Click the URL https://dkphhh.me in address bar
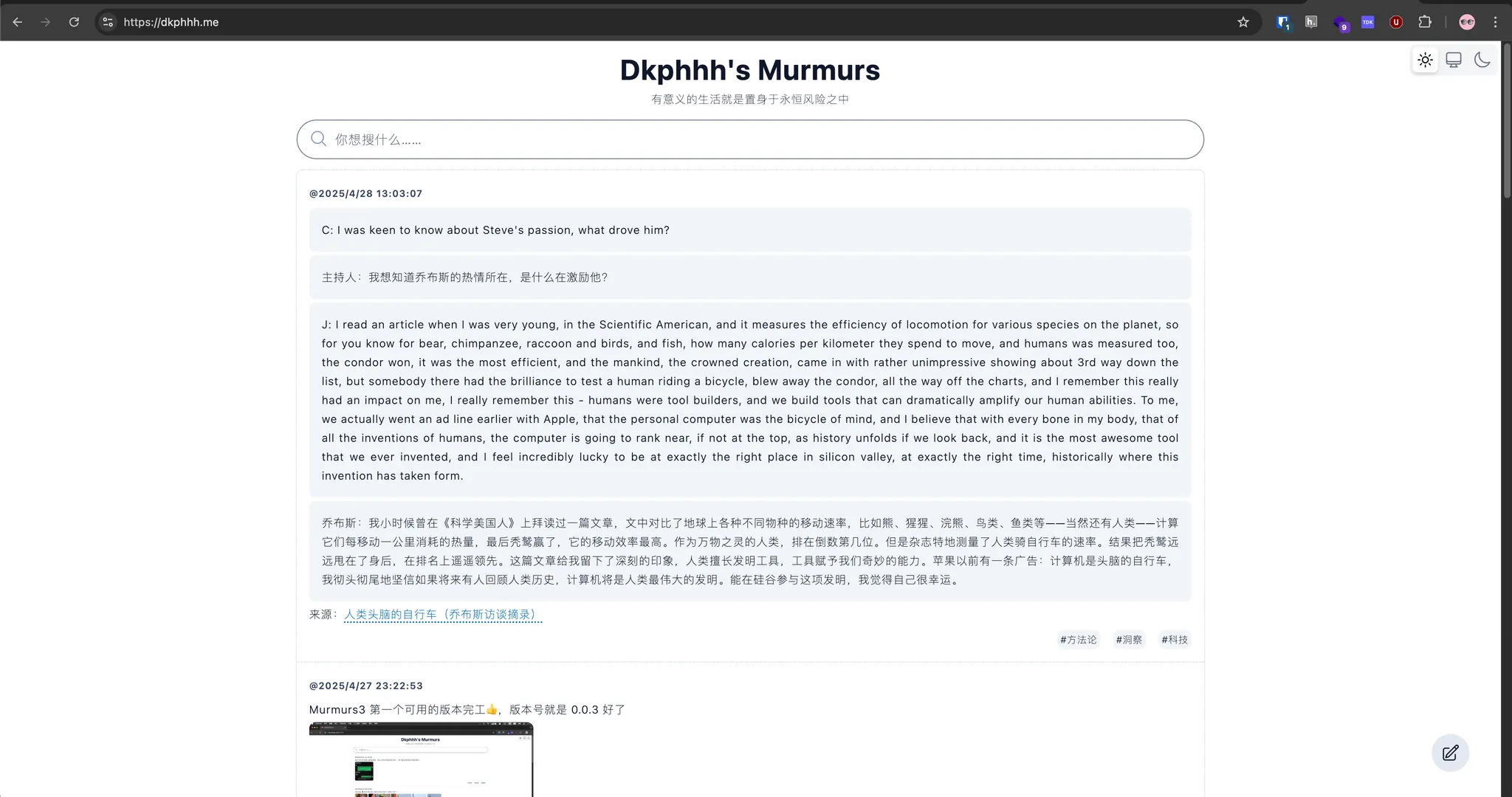Viewport: 1512px width, 797px height. tap(171, 22)
